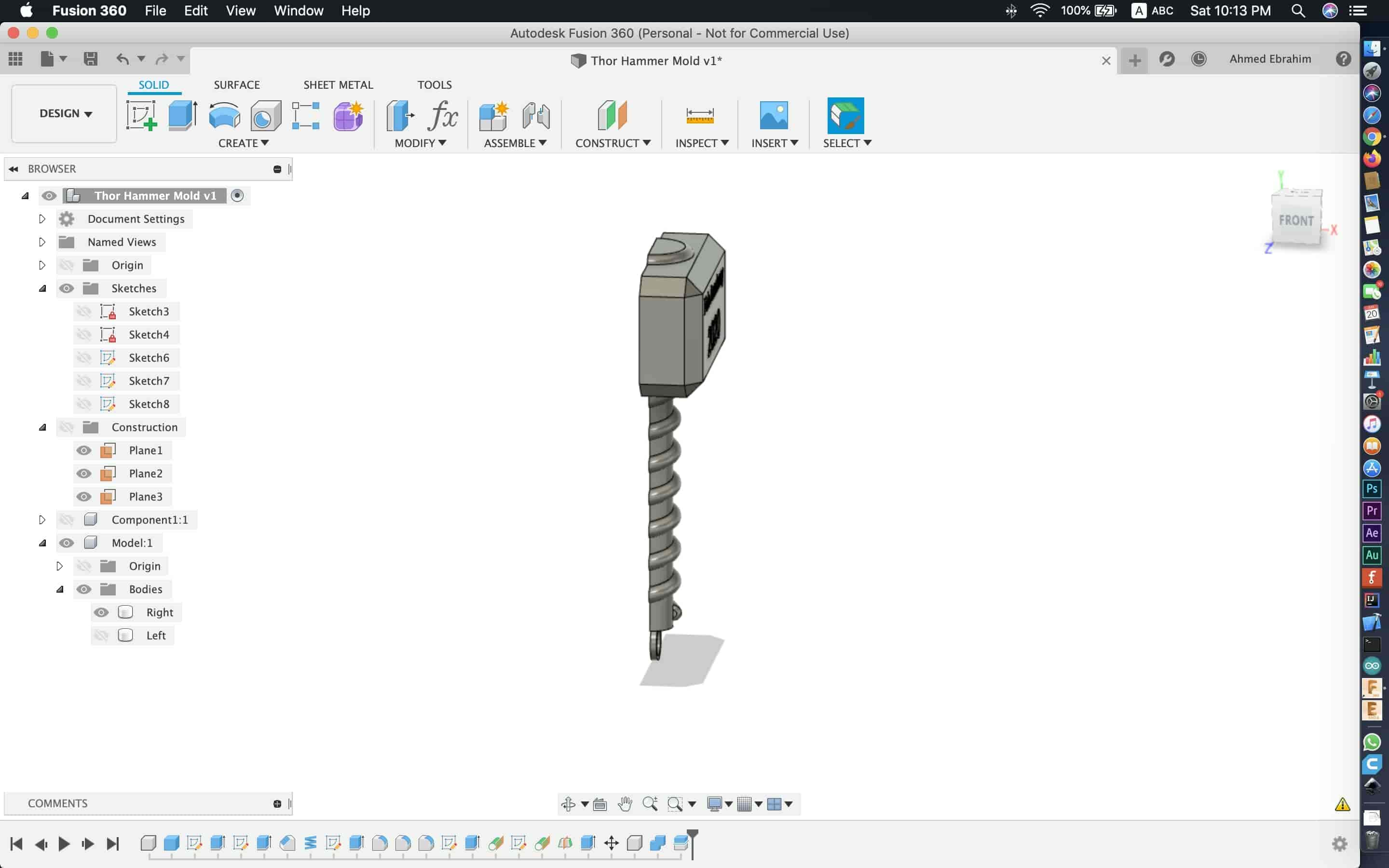Show Component1:1 visibility
1389x868 pixels.
[x=67, y=519]
